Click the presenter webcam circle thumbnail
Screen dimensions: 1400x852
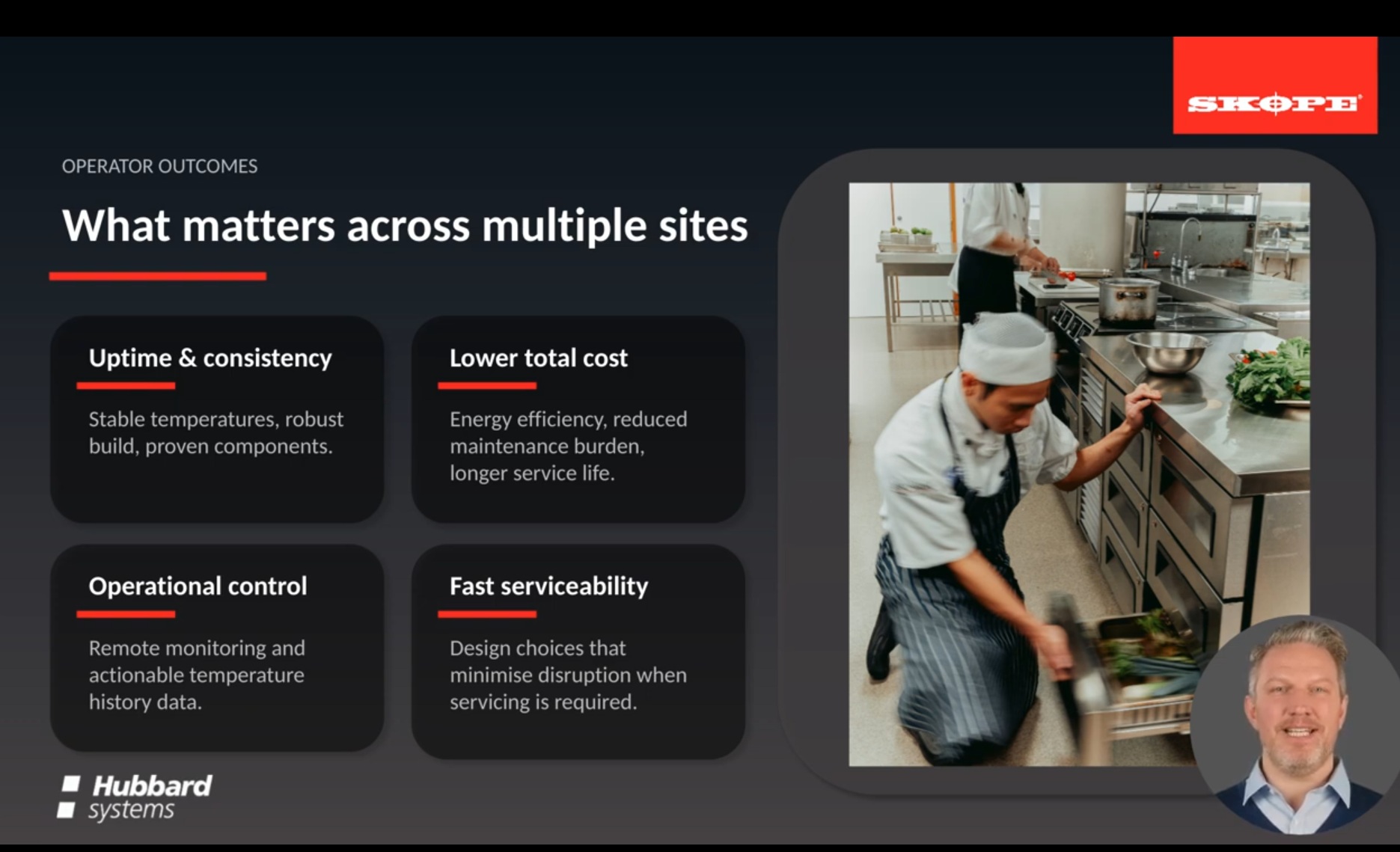[x=1295, y=726]
